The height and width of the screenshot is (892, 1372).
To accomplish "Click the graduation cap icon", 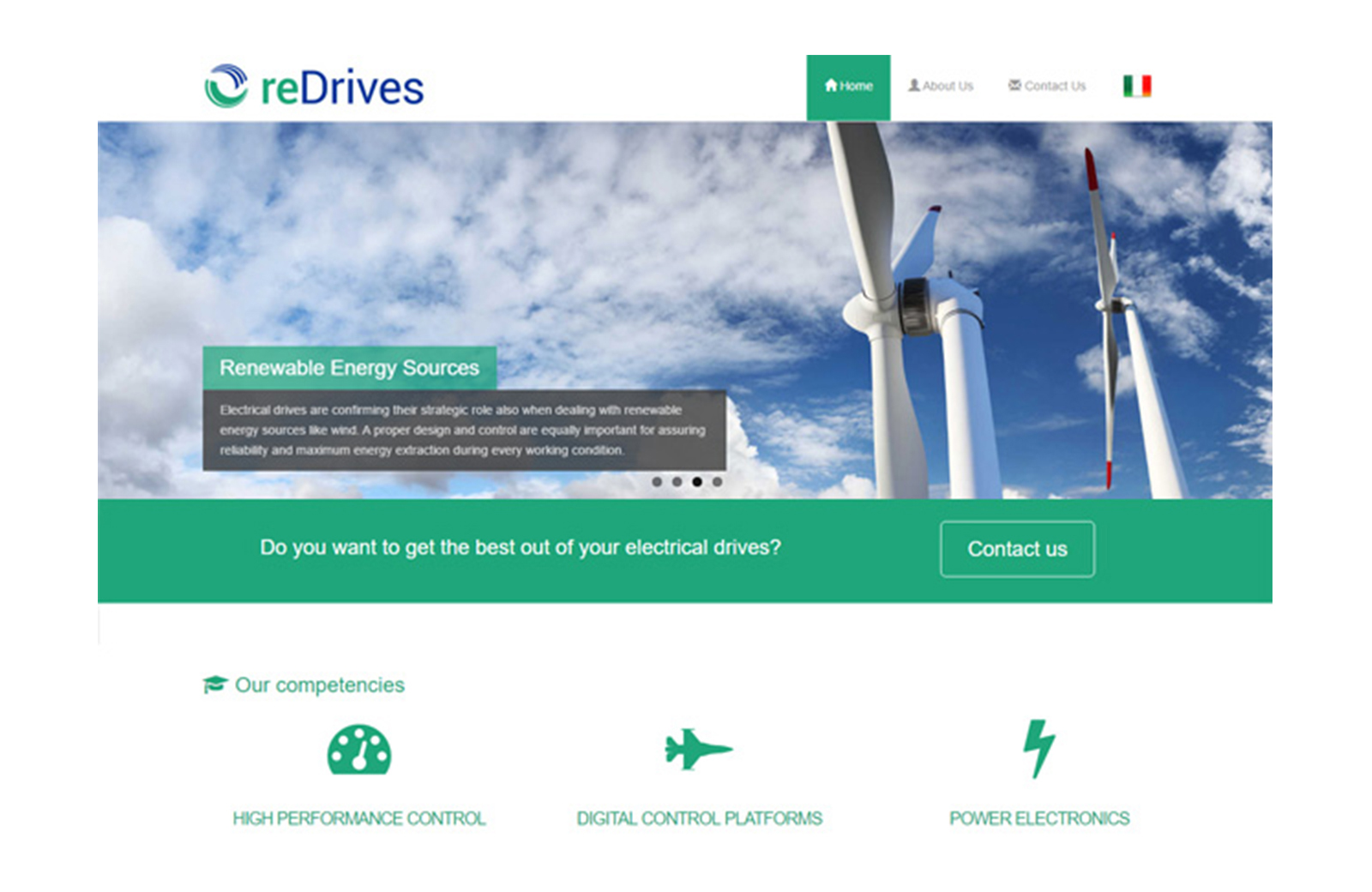I will click(215, 684).
